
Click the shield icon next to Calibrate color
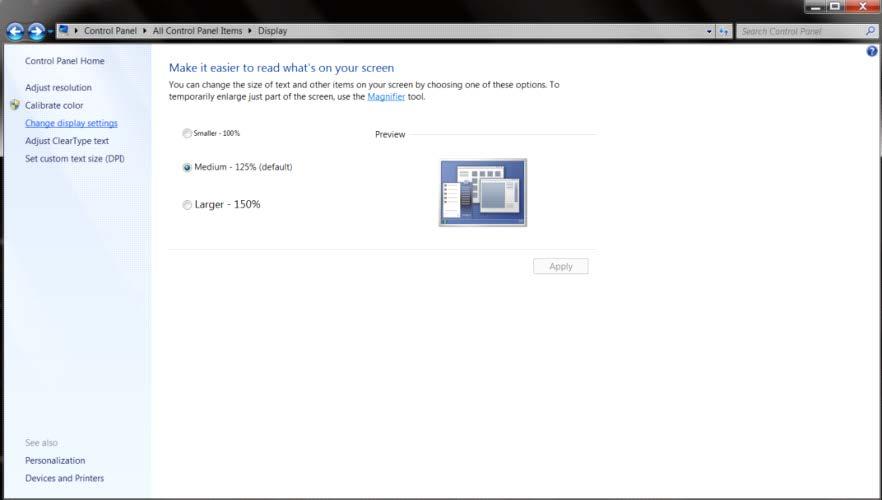click(x=15, y=105)
